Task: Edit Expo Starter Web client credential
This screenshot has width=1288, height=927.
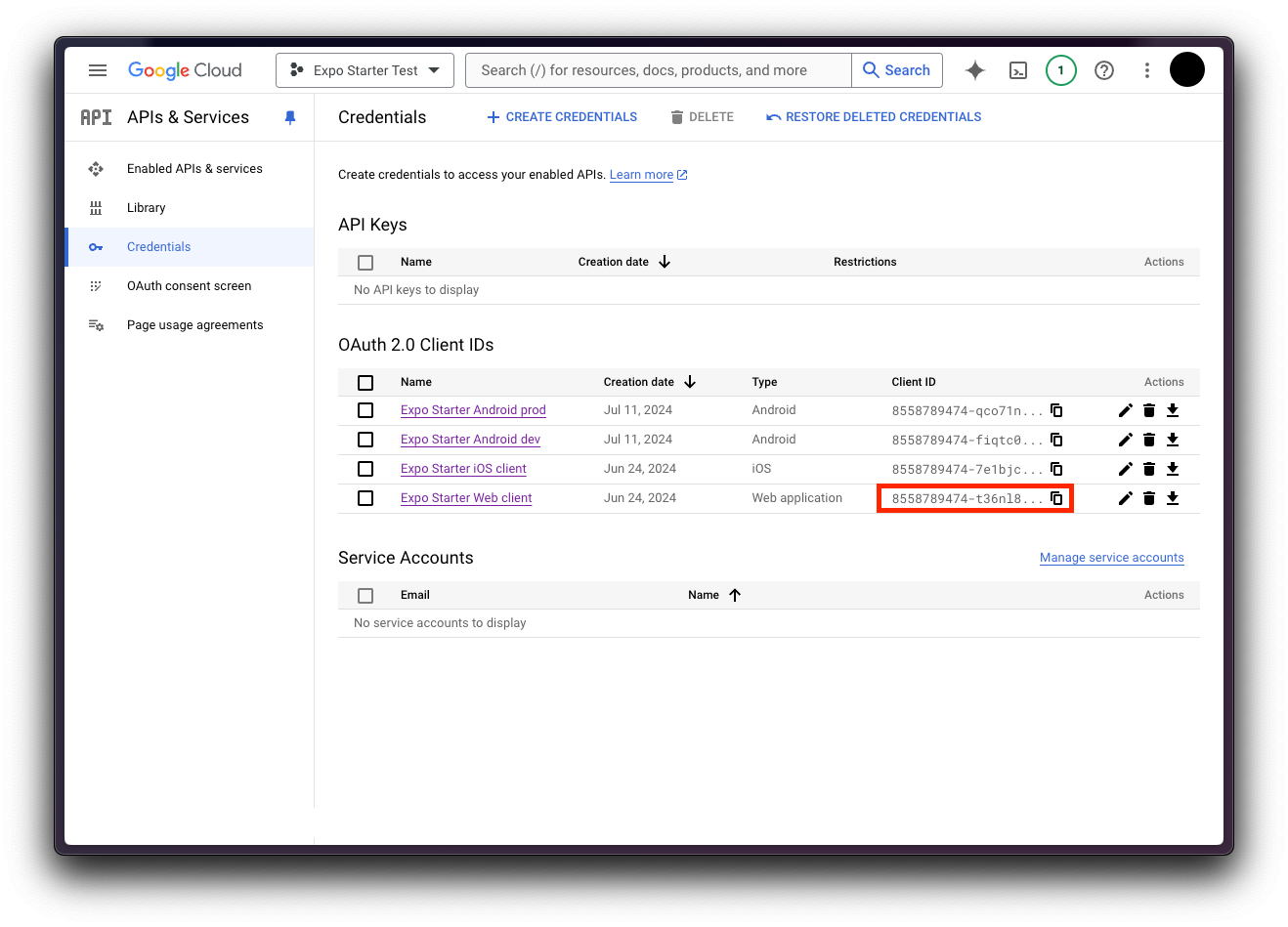Action: click(x=1126, y=498)
